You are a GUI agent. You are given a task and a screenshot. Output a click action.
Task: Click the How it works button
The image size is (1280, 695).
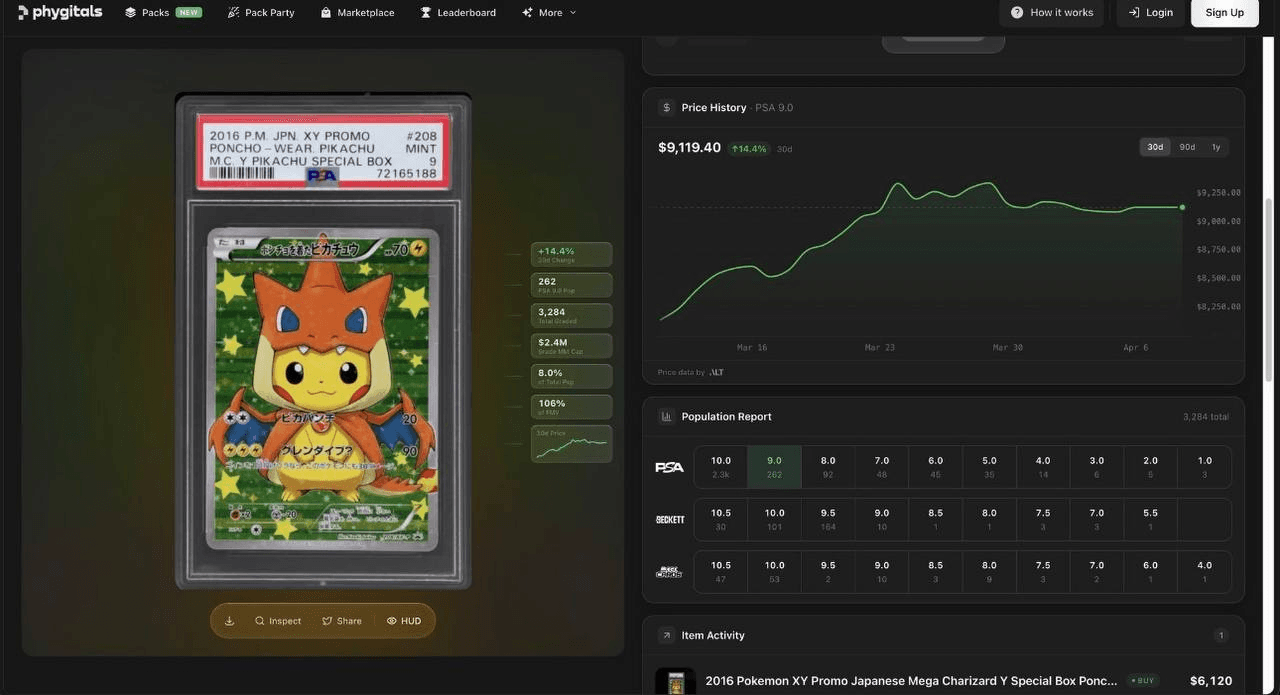click(1052, 12)
